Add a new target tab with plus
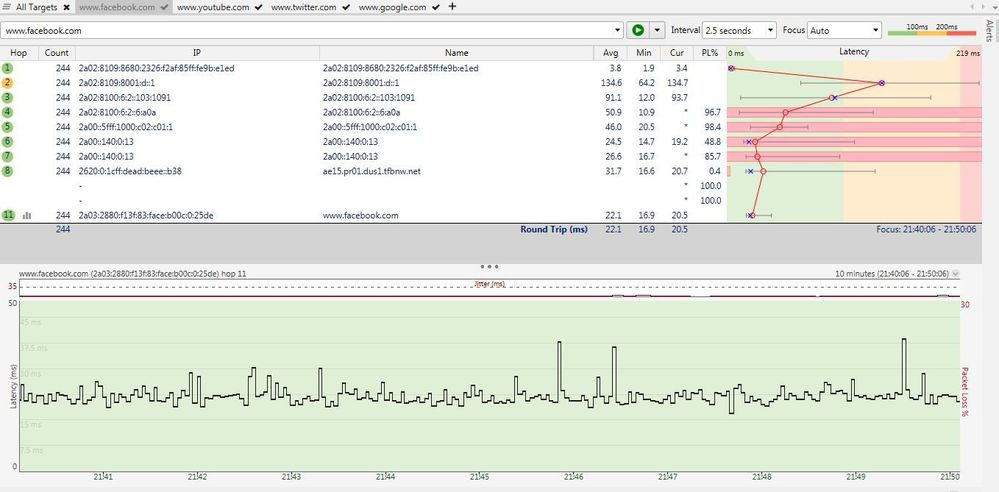This screenshot has height=492, width=999. pyautogui.click(x=452, y=6)
